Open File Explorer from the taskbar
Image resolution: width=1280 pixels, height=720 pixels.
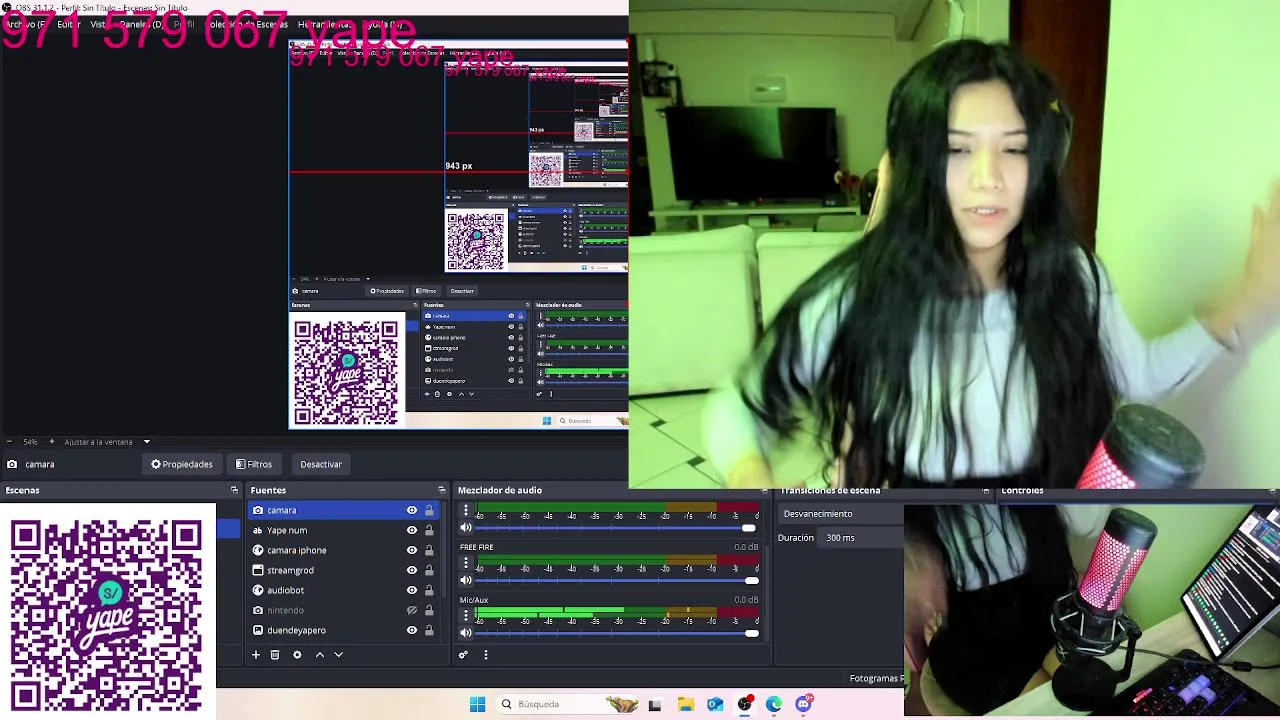pos(685,704)
